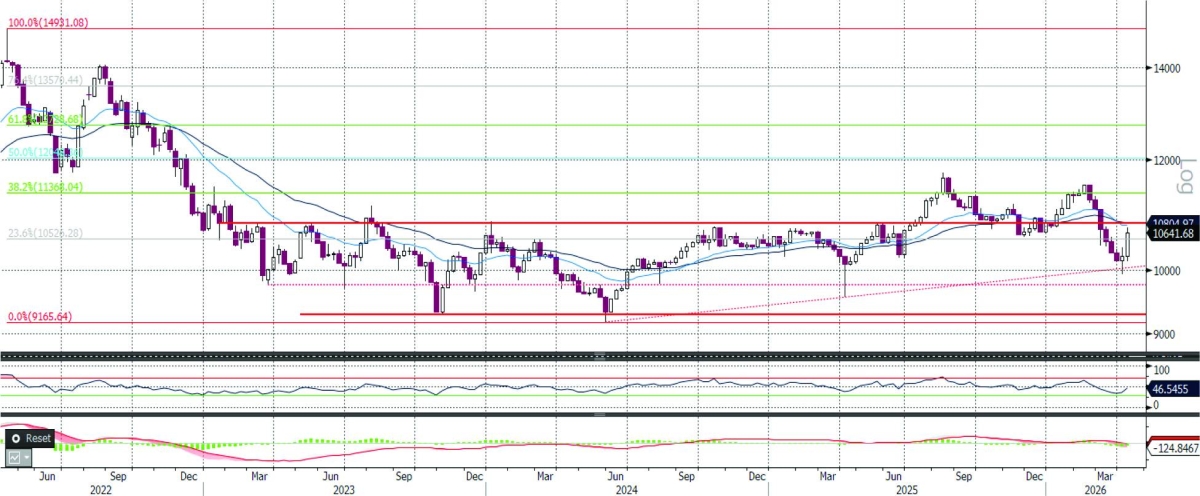Click divider between RSI and MACD panels
The image size is (1200, 496).
(x=600, y=412)
